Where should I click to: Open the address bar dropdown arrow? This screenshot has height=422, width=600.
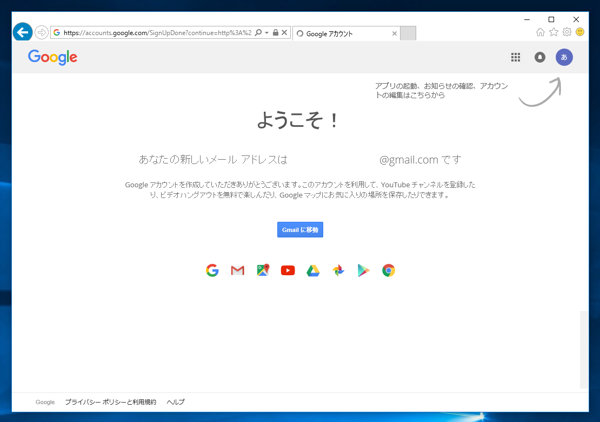[x=267, y=33]
